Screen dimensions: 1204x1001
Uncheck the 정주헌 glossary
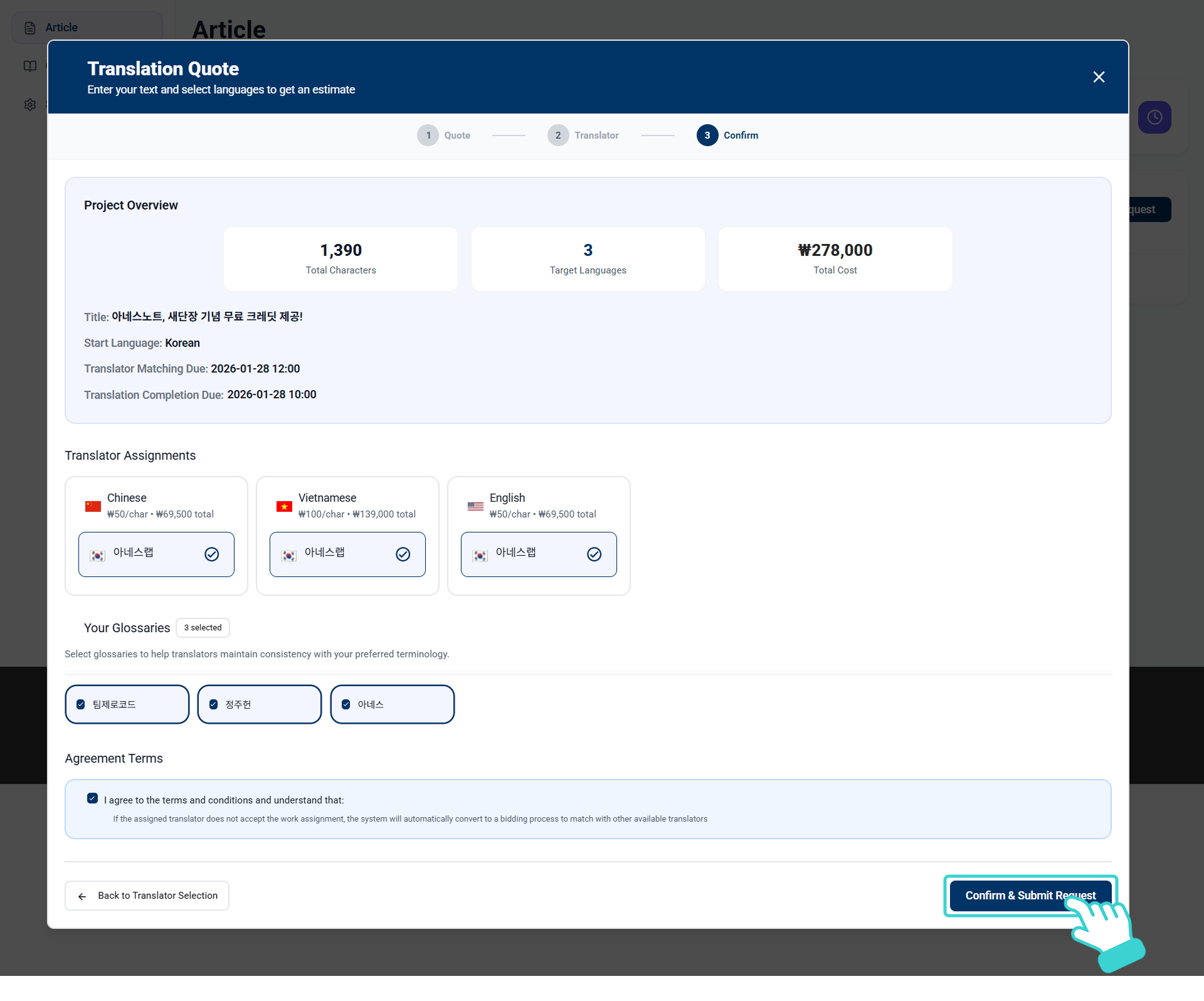click(x=214, y=704)
